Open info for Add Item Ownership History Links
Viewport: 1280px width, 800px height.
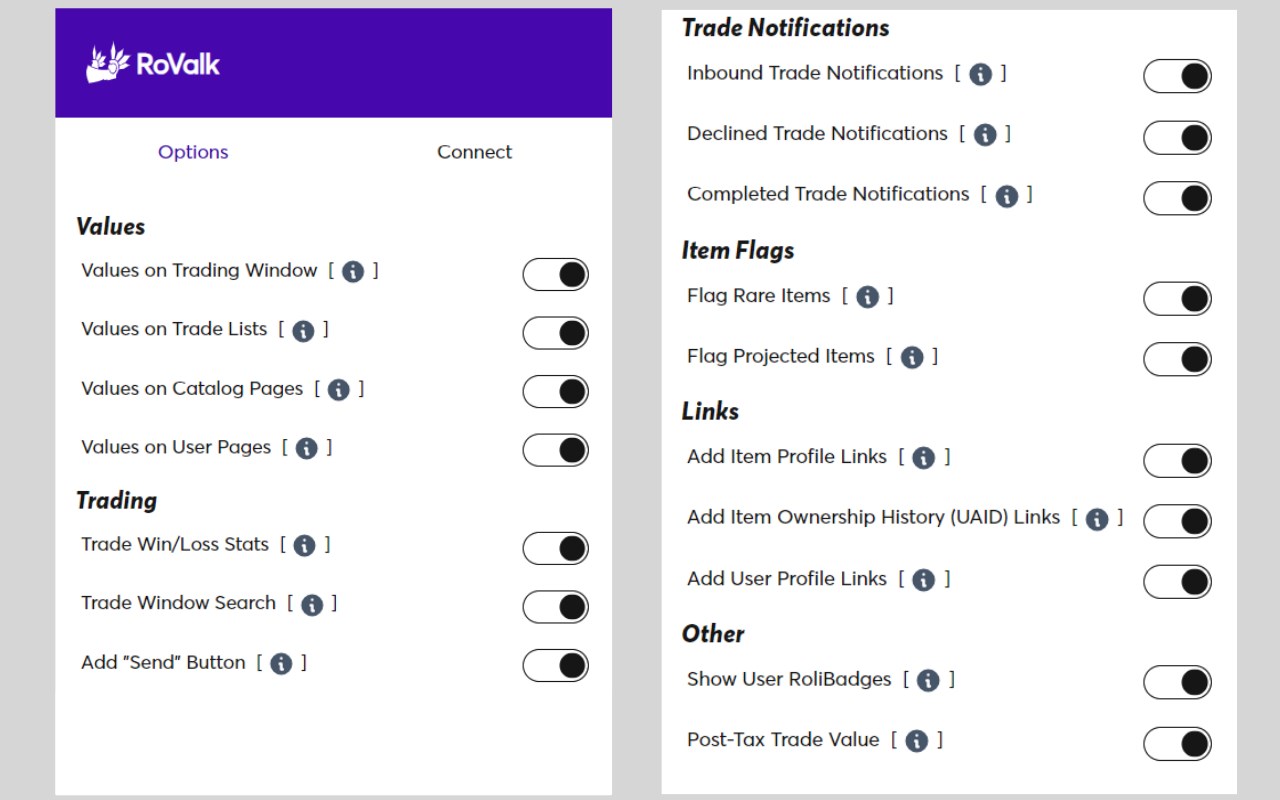[1097, 519]
